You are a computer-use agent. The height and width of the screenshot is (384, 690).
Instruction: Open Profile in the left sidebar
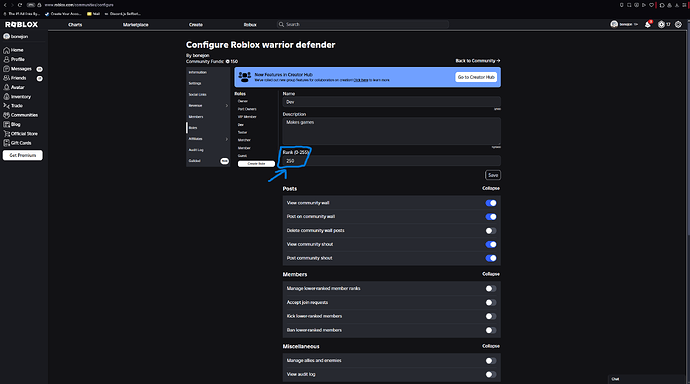(14, 59)
